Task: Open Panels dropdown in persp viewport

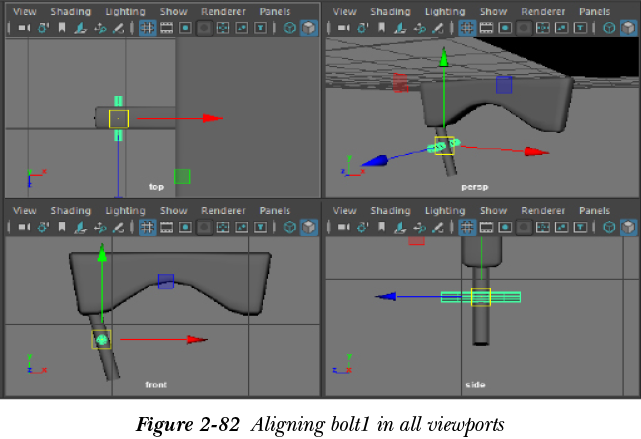Action: (x=593, y=12)
